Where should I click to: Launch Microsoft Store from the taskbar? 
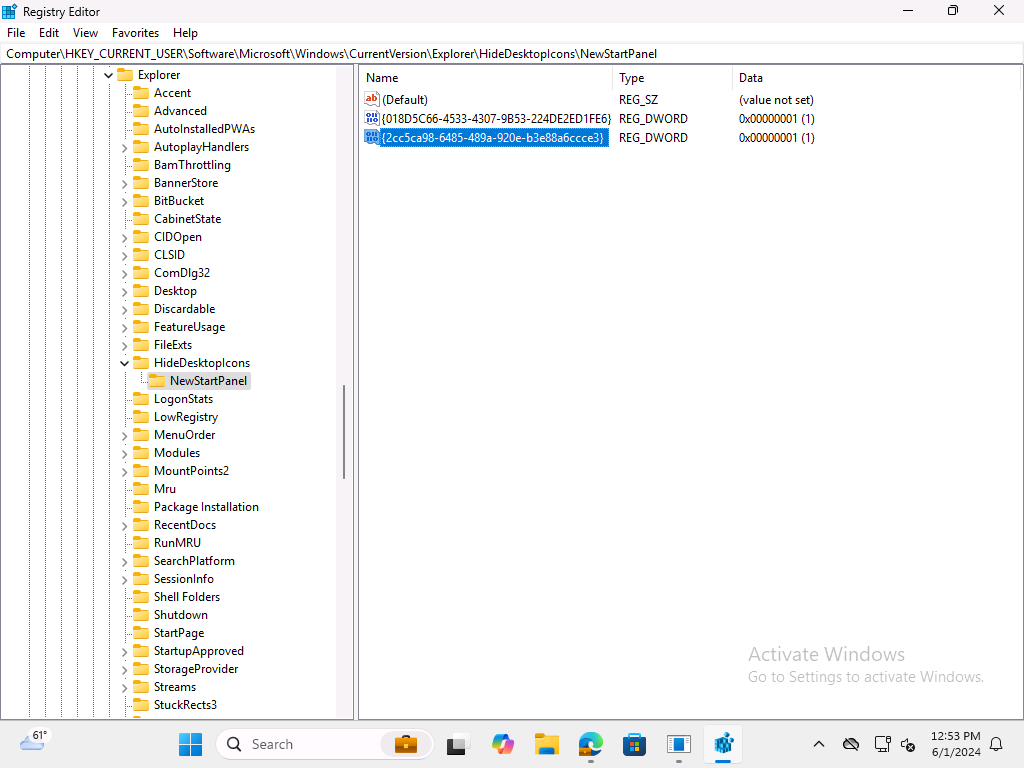tap(634, 744)
